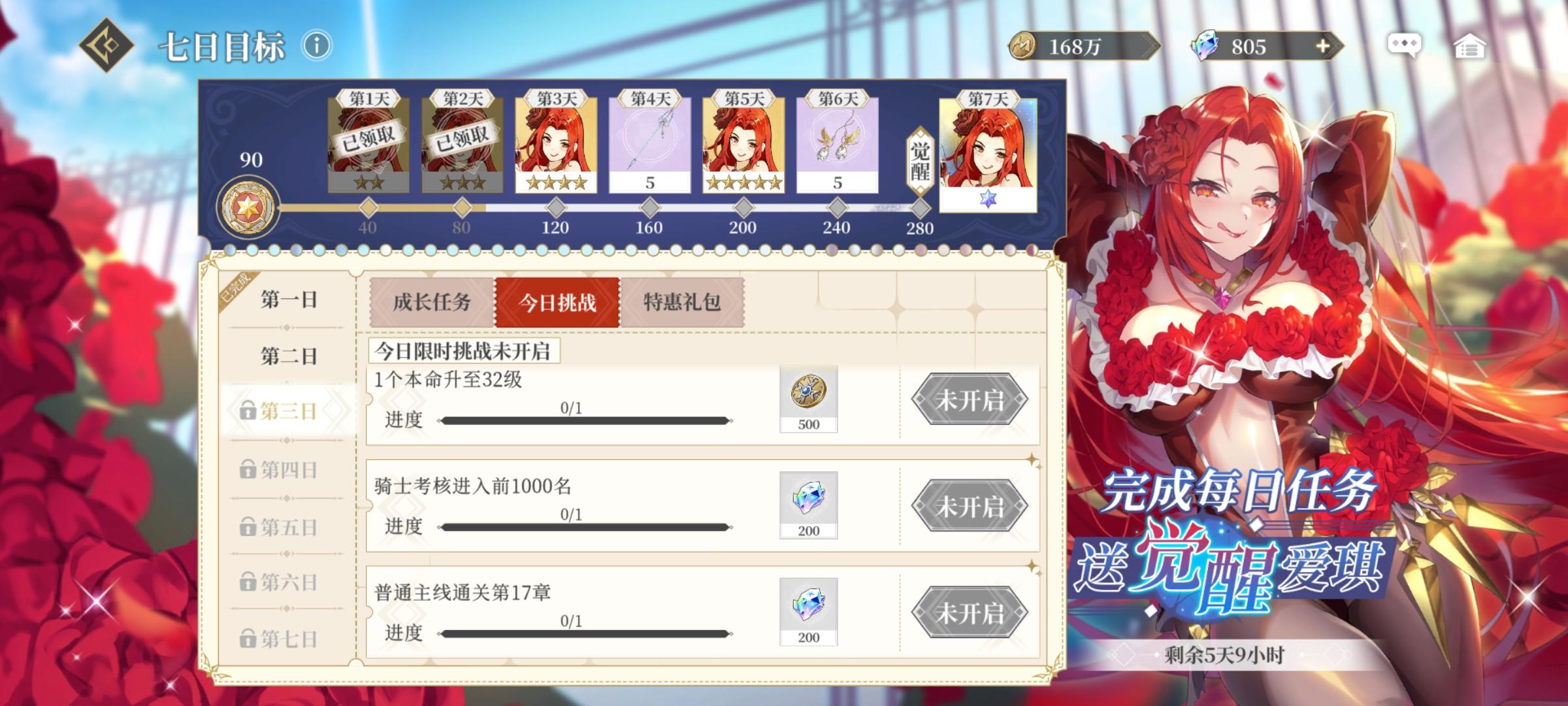The width and height of the screenshot is (1568, 706).
Task: Go to the home base icon
Action: [1469, 46]
